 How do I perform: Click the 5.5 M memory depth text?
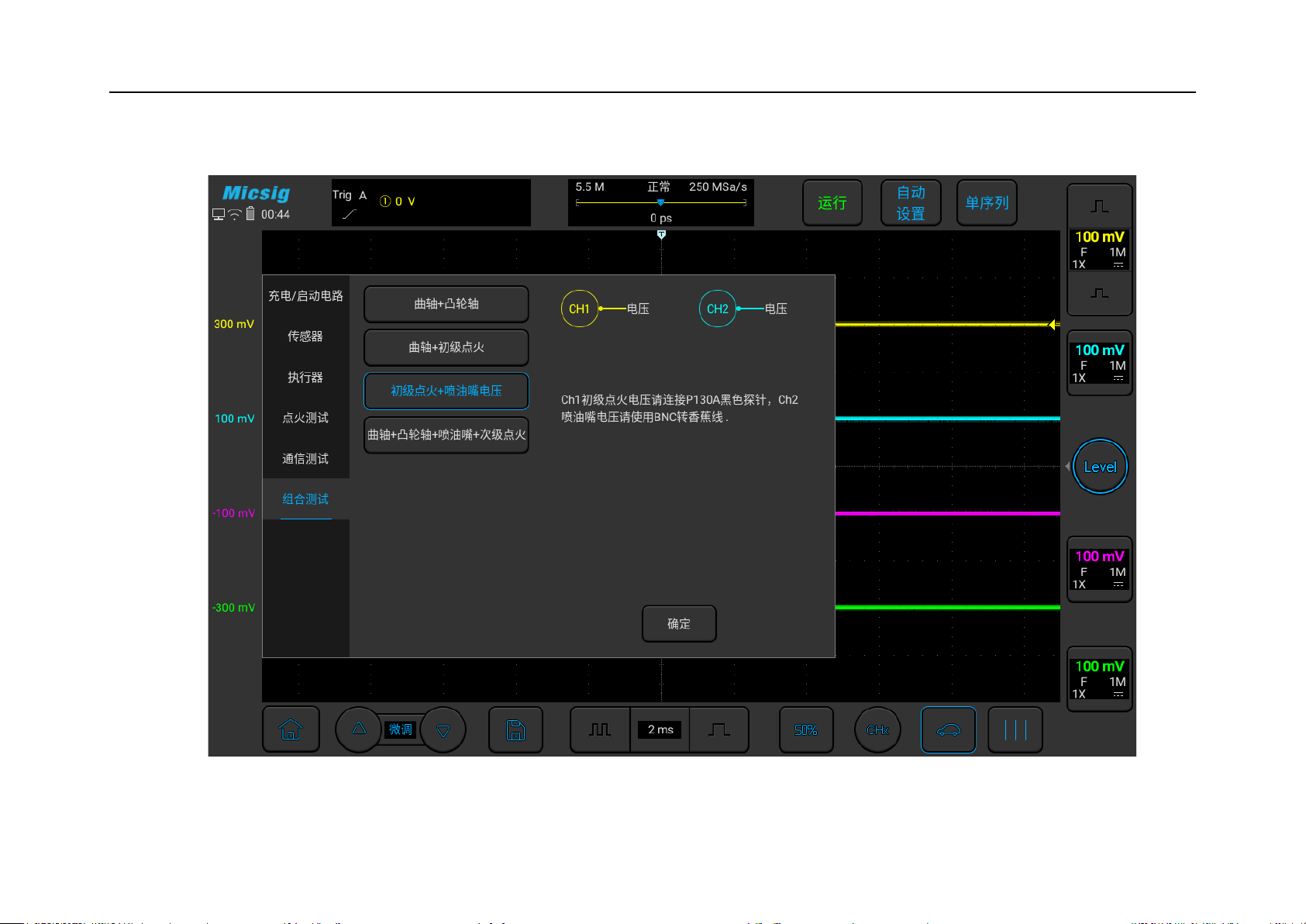(590, 187)
